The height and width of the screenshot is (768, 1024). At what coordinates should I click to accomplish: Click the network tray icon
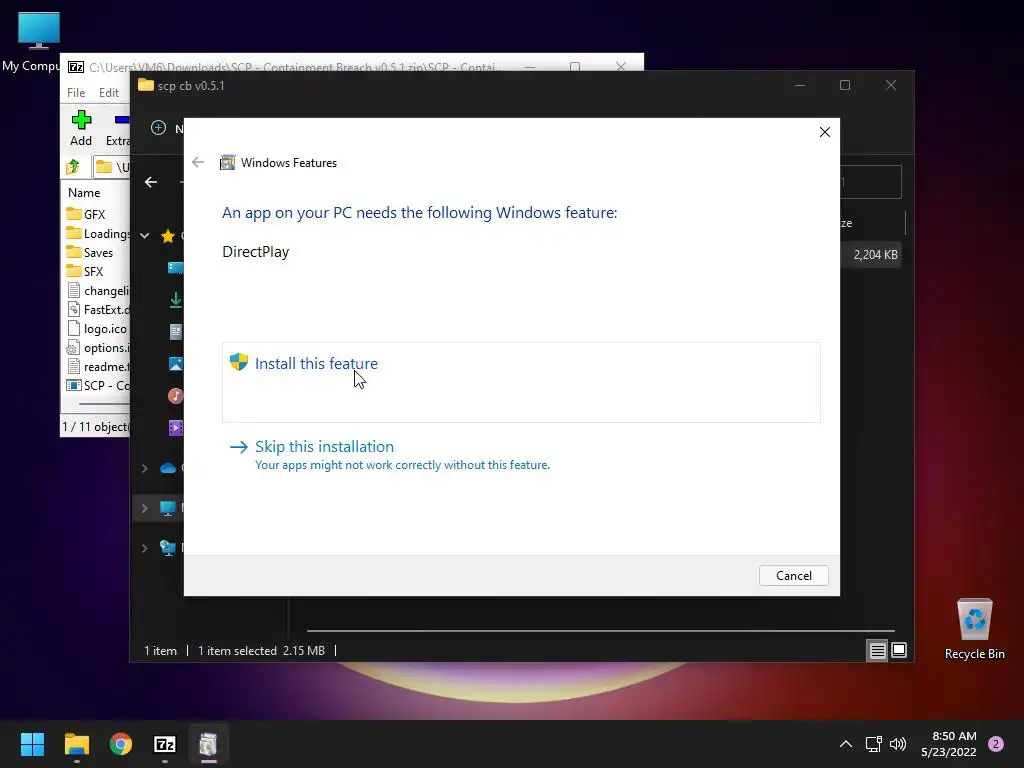[x=874, y=744]
